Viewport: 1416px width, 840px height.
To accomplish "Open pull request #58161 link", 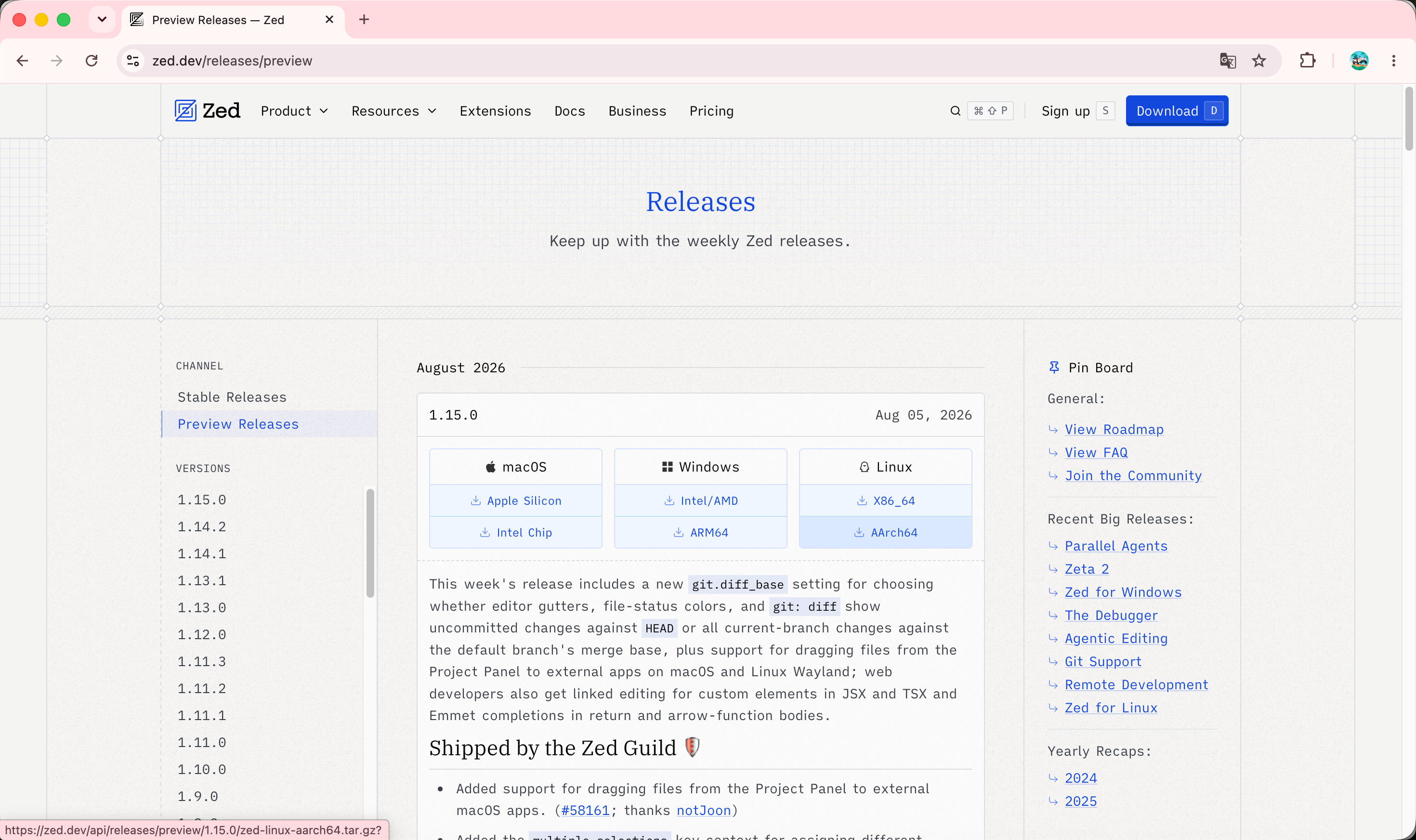I will tap(585, 811).
